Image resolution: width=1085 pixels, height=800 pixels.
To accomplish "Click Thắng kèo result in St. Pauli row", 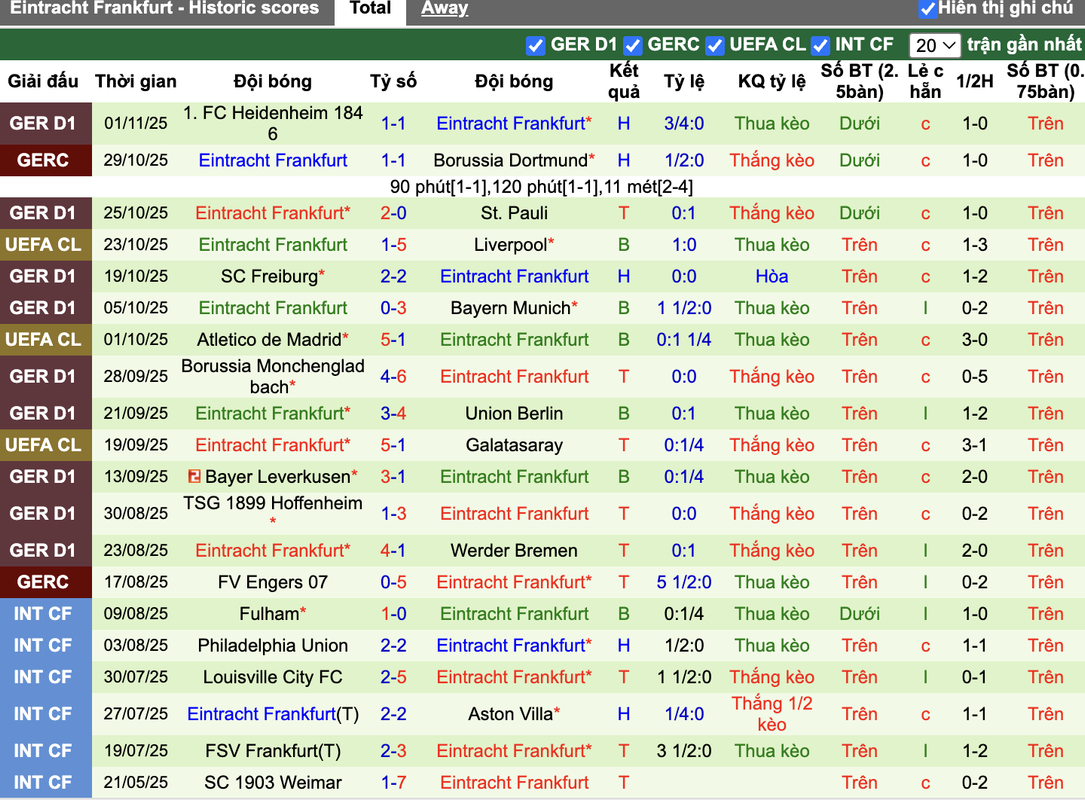I will pyautogui.click(x=772, y=213).
